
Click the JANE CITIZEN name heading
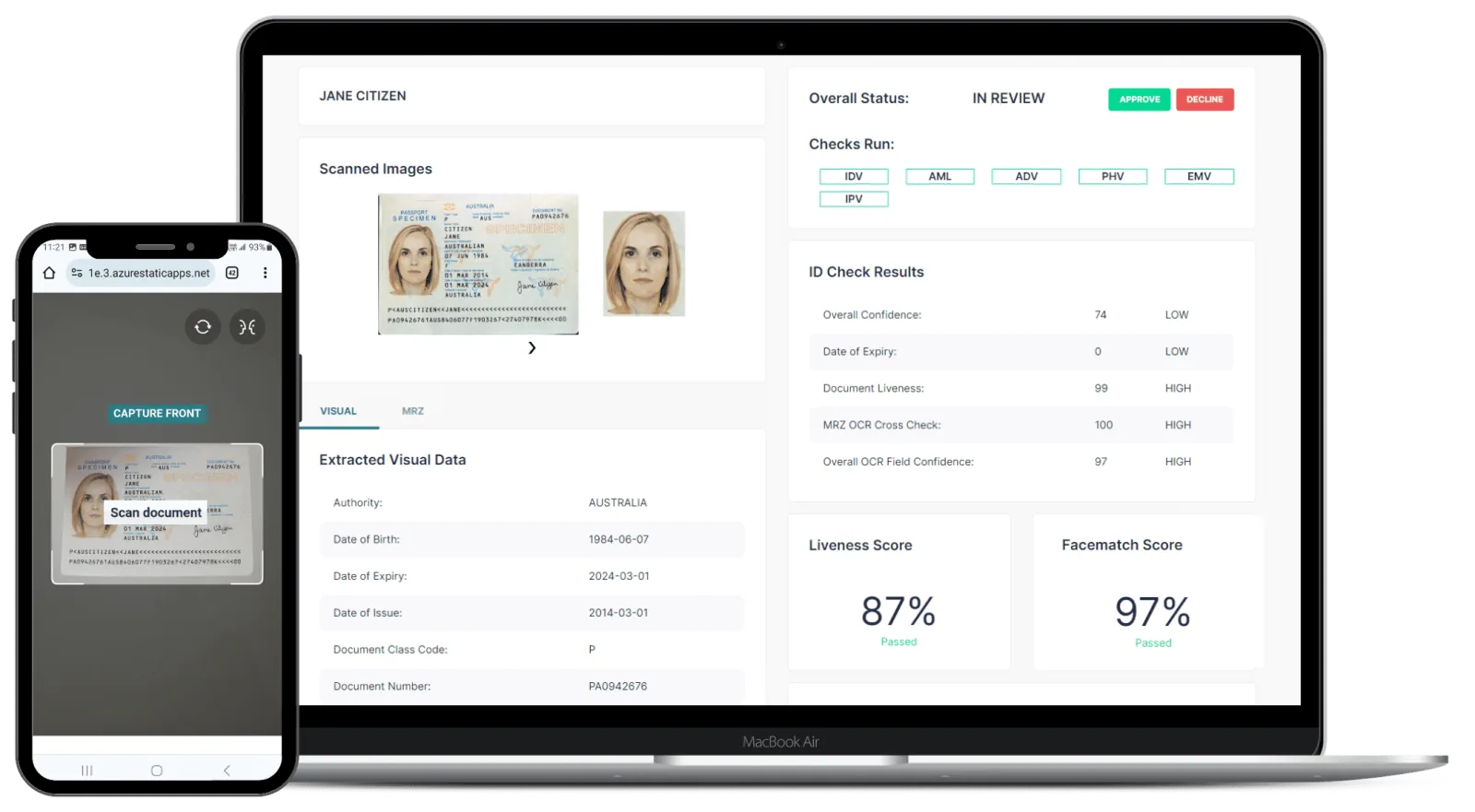pyautogui.click(x=362, y=96)
